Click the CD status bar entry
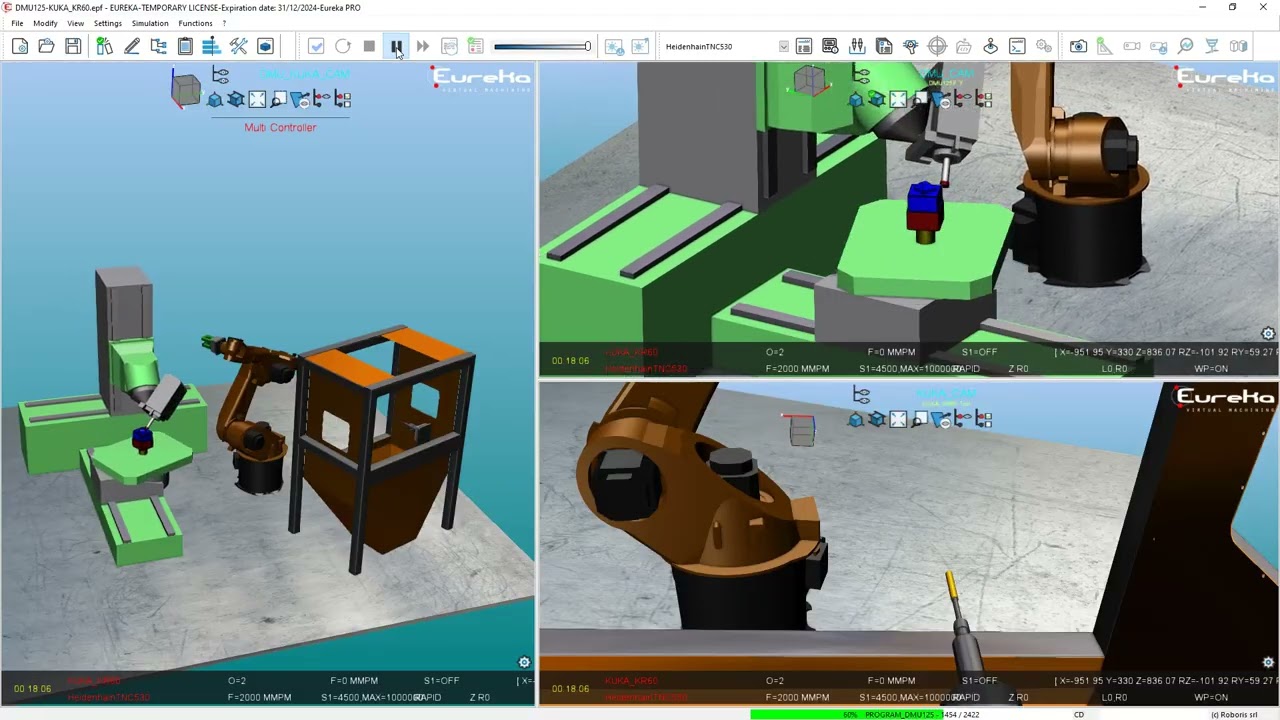This screenshot has width=1280, height=720. point(1079,714)
